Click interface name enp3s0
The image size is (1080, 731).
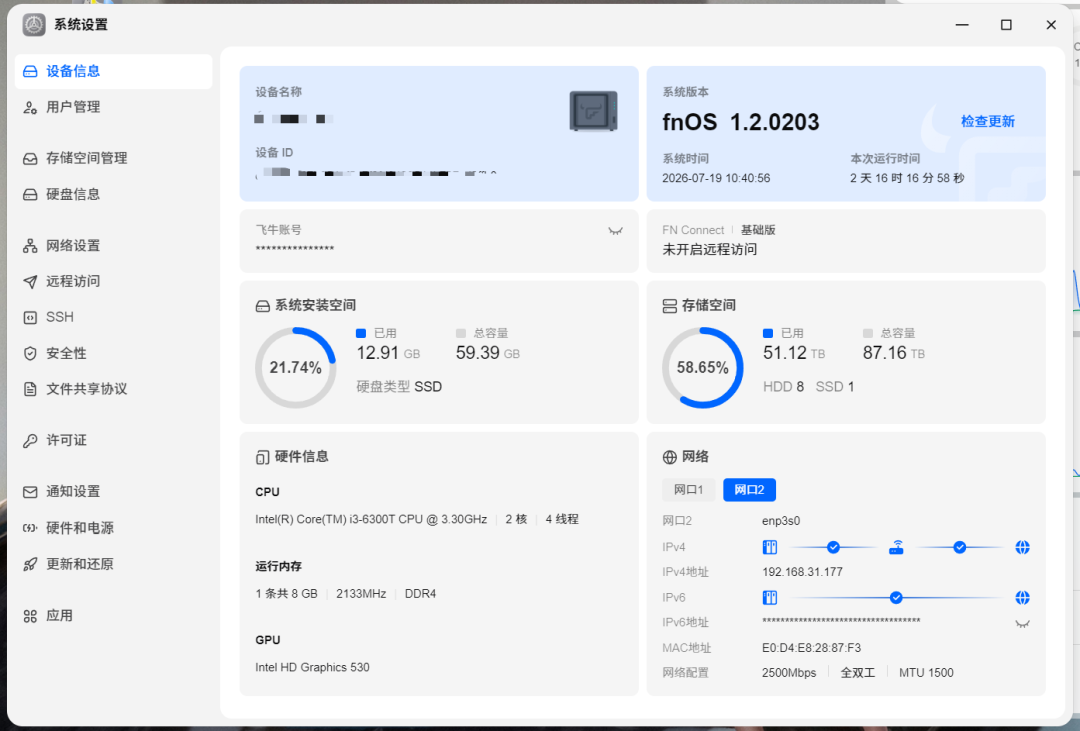coord(781,522)
